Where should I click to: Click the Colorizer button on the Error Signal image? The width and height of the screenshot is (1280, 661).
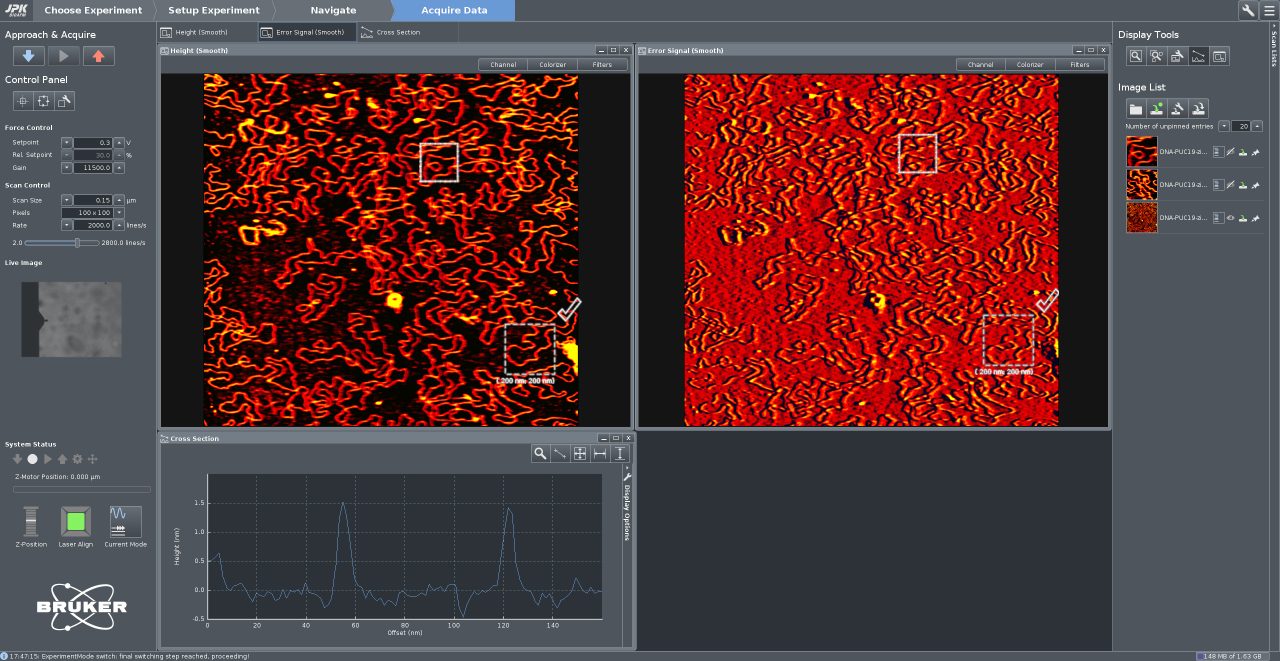tap(1029, 64)
